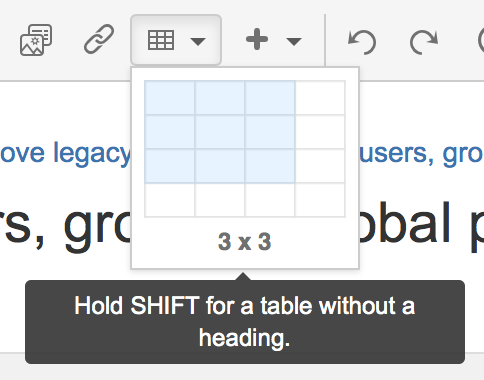
Task: Select the 3 x 3 table grid cell
Action: click(270, 166)
